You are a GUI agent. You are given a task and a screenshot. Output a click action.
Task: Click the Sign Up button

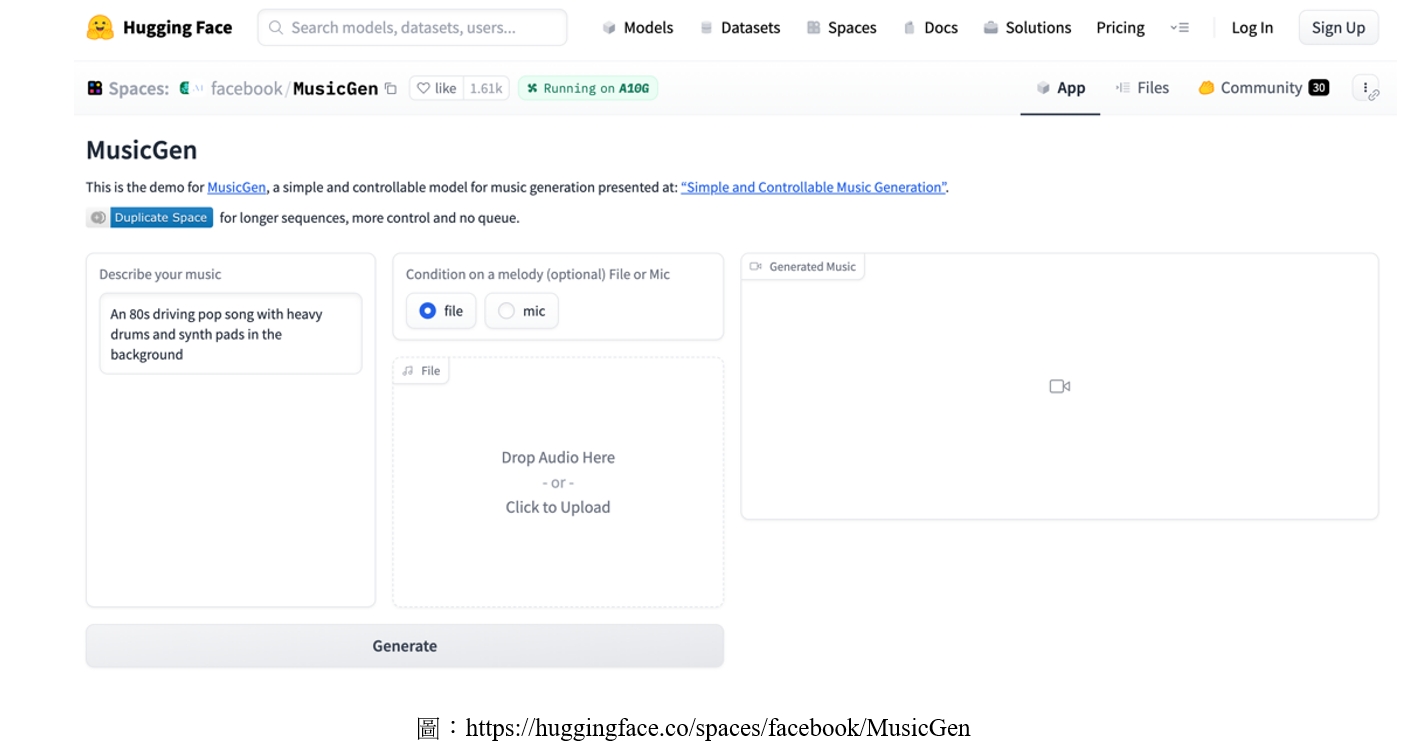coord(1338,28)
